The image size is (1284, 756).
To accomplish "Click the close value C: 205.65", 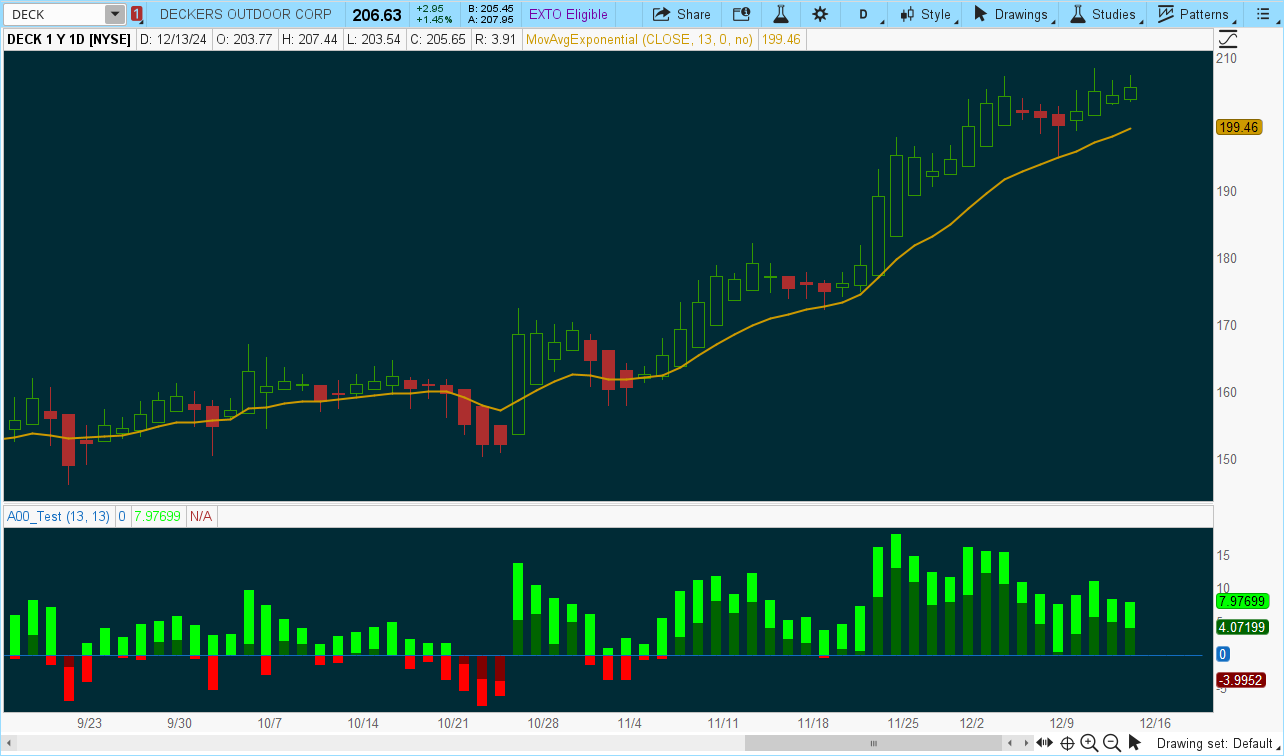I will tap(439, 39).
